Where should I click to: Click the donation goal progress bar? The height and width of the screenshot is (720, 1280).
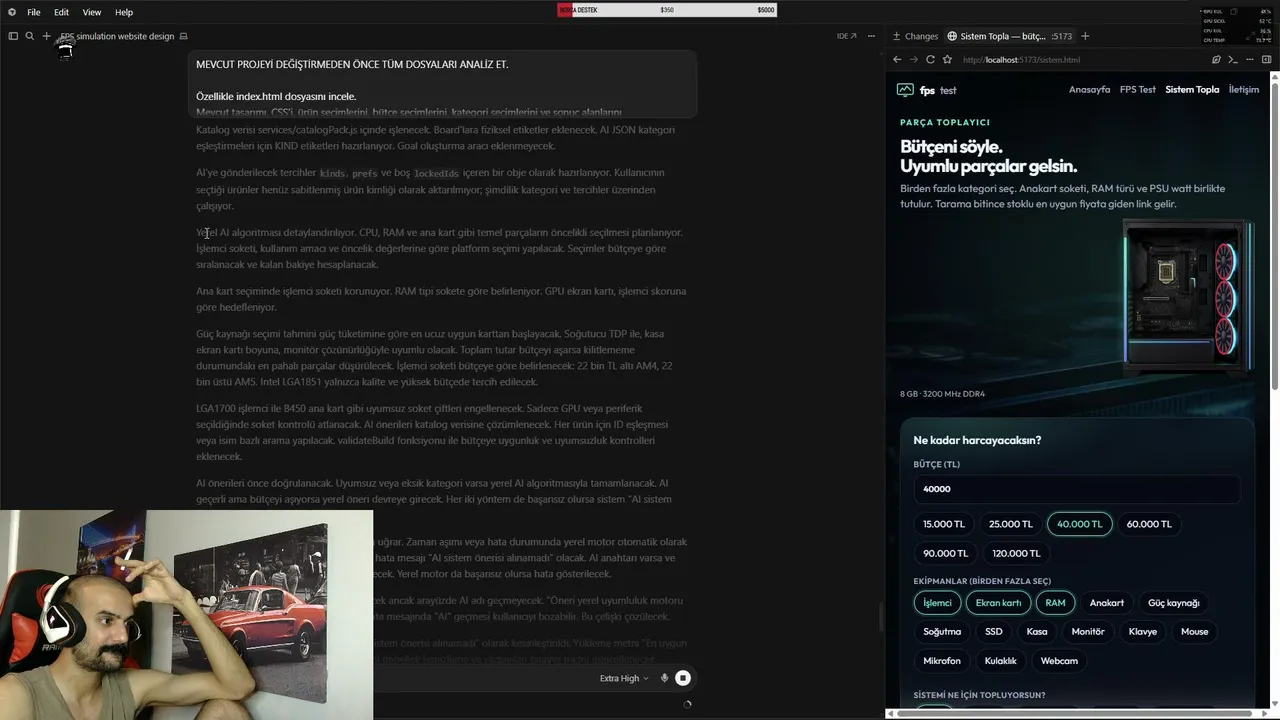coord(667,10)
